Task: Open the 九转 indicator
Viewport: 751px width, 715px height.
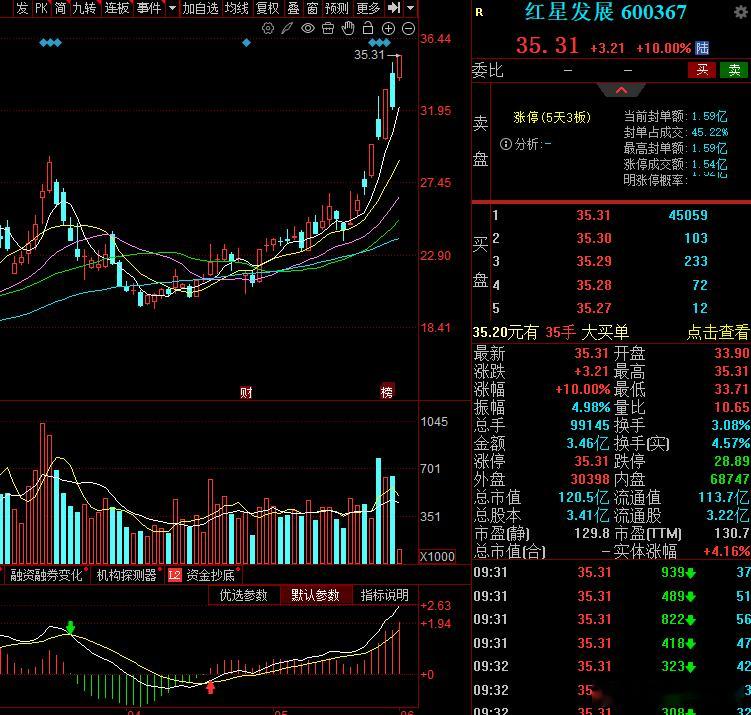Action: [84, 8]
